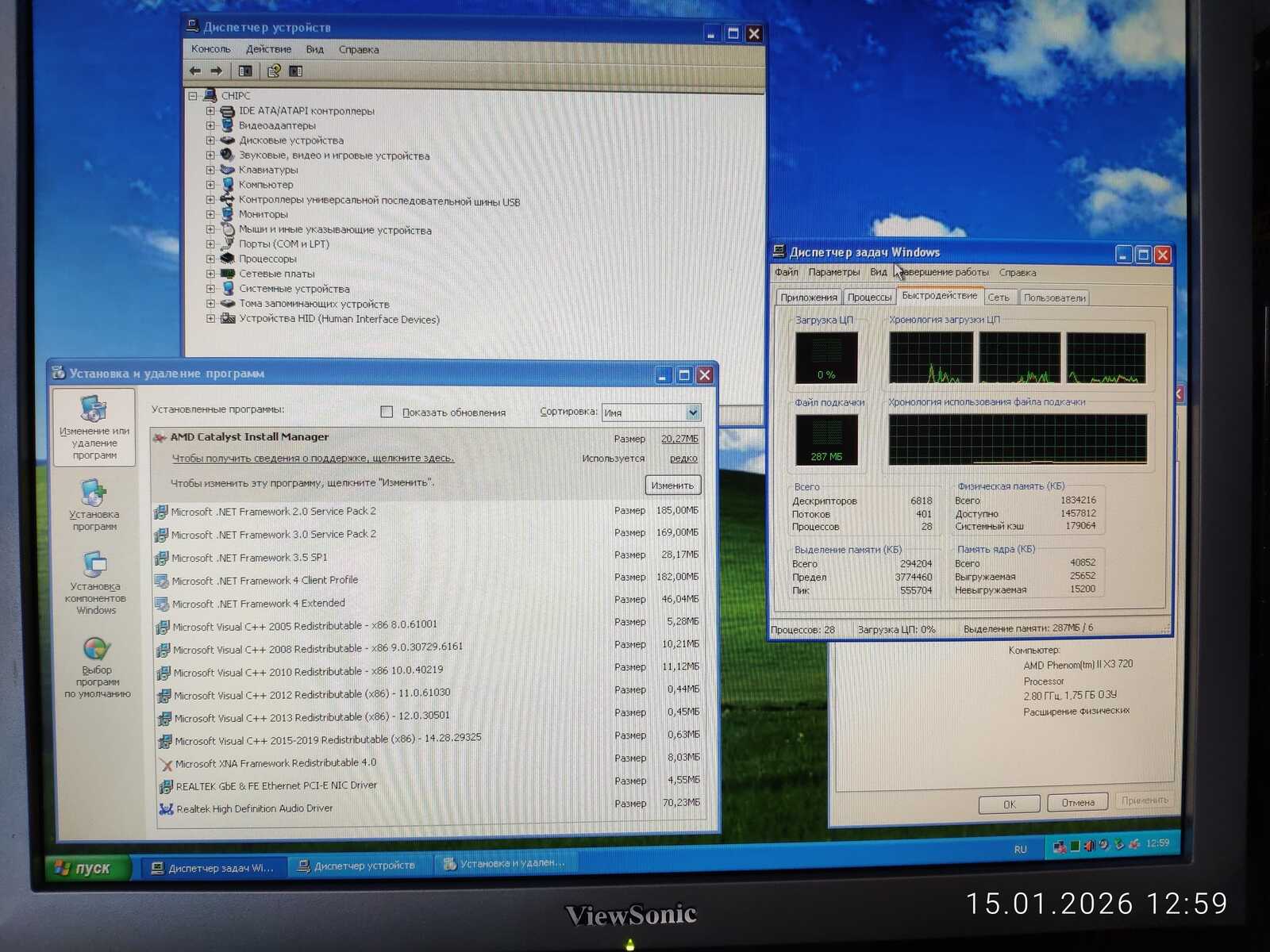Viewport: 1270px width, 952px height.
Task: Click the Клавиатуры device icon
Action: pos(227,170)
